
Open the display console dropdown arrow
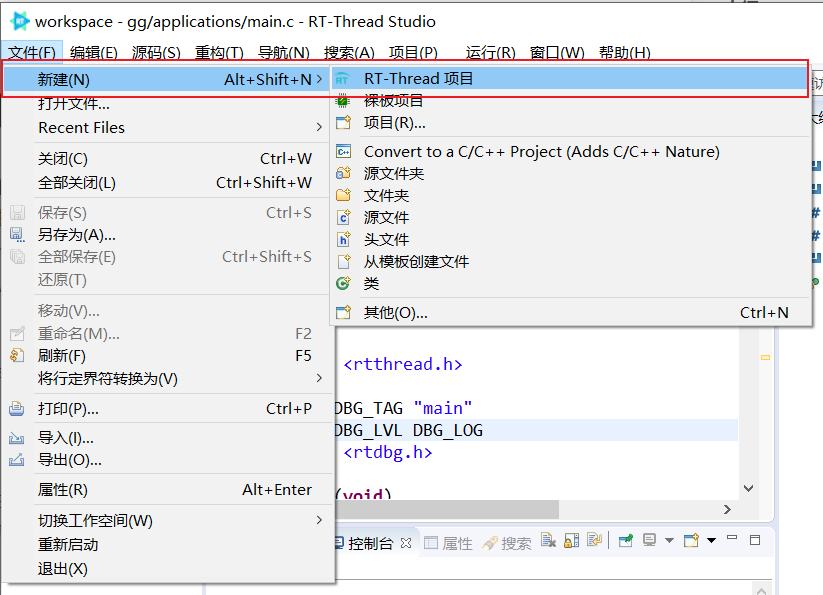click(669, 540)
